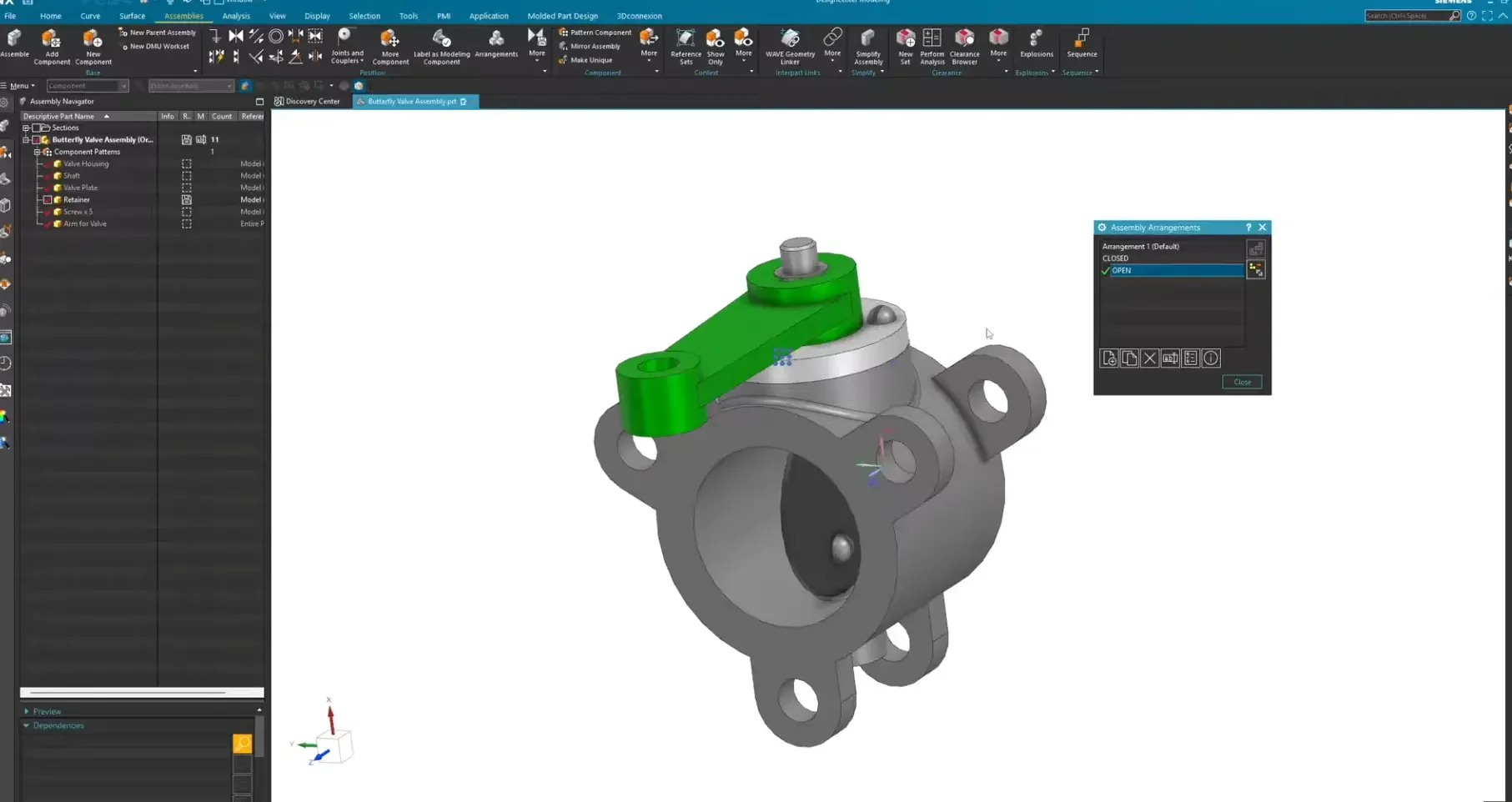Click Make Unique in ribbon

coord(585,60)
